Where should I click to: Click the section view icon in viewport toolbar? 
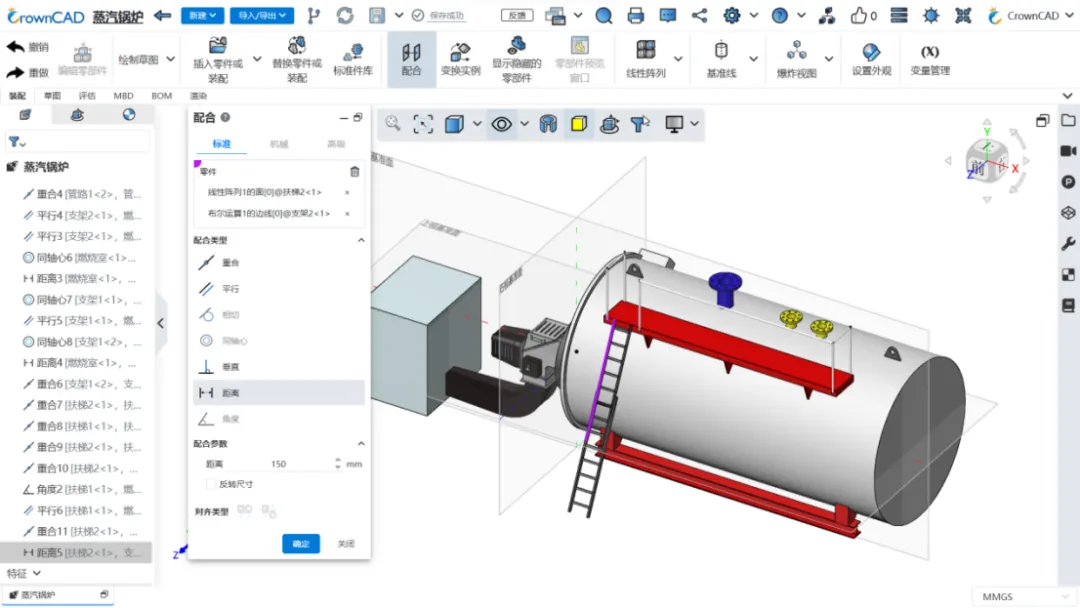[x=548, y=124]
